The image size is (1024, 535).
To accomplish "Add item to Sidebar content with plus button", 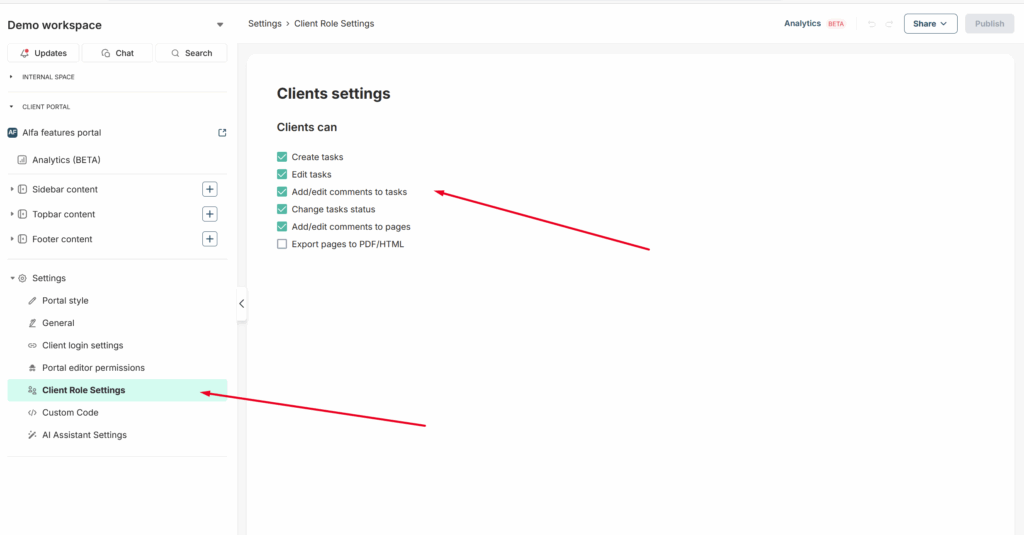I will pos(210,189).
